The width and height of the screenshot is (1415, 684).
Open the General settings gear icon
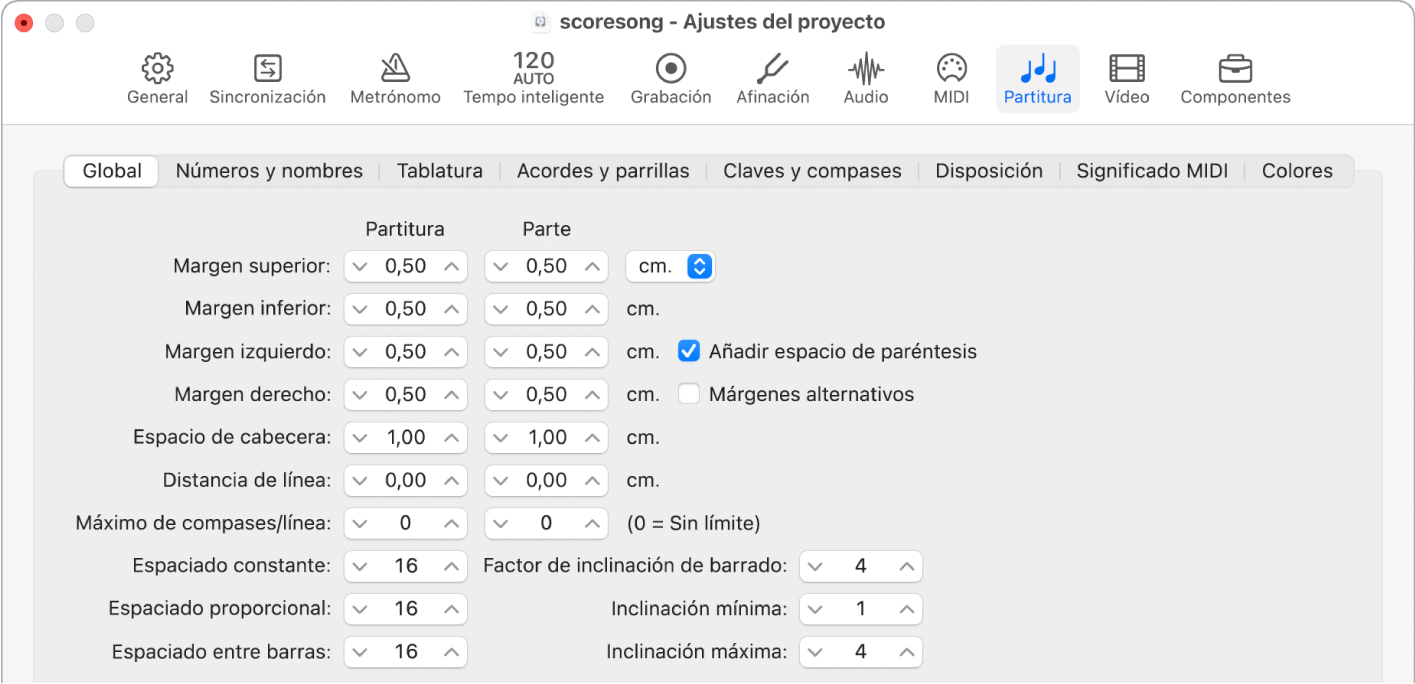click(x=157, y=69)
